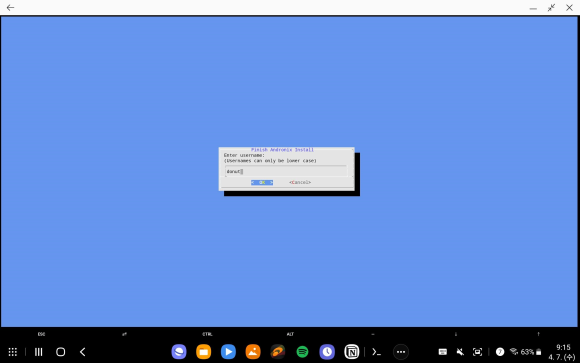Open the Gallery app

coord(253,352)
